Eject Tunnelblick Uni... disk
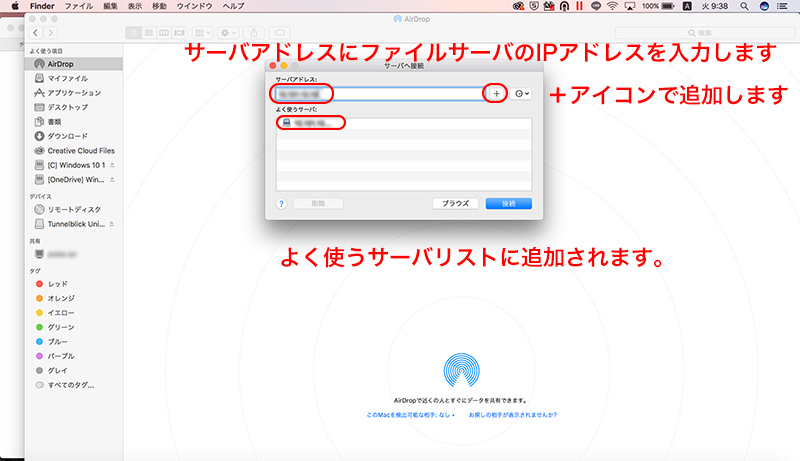Screen dimensions: 800x461 click(112, 224)
